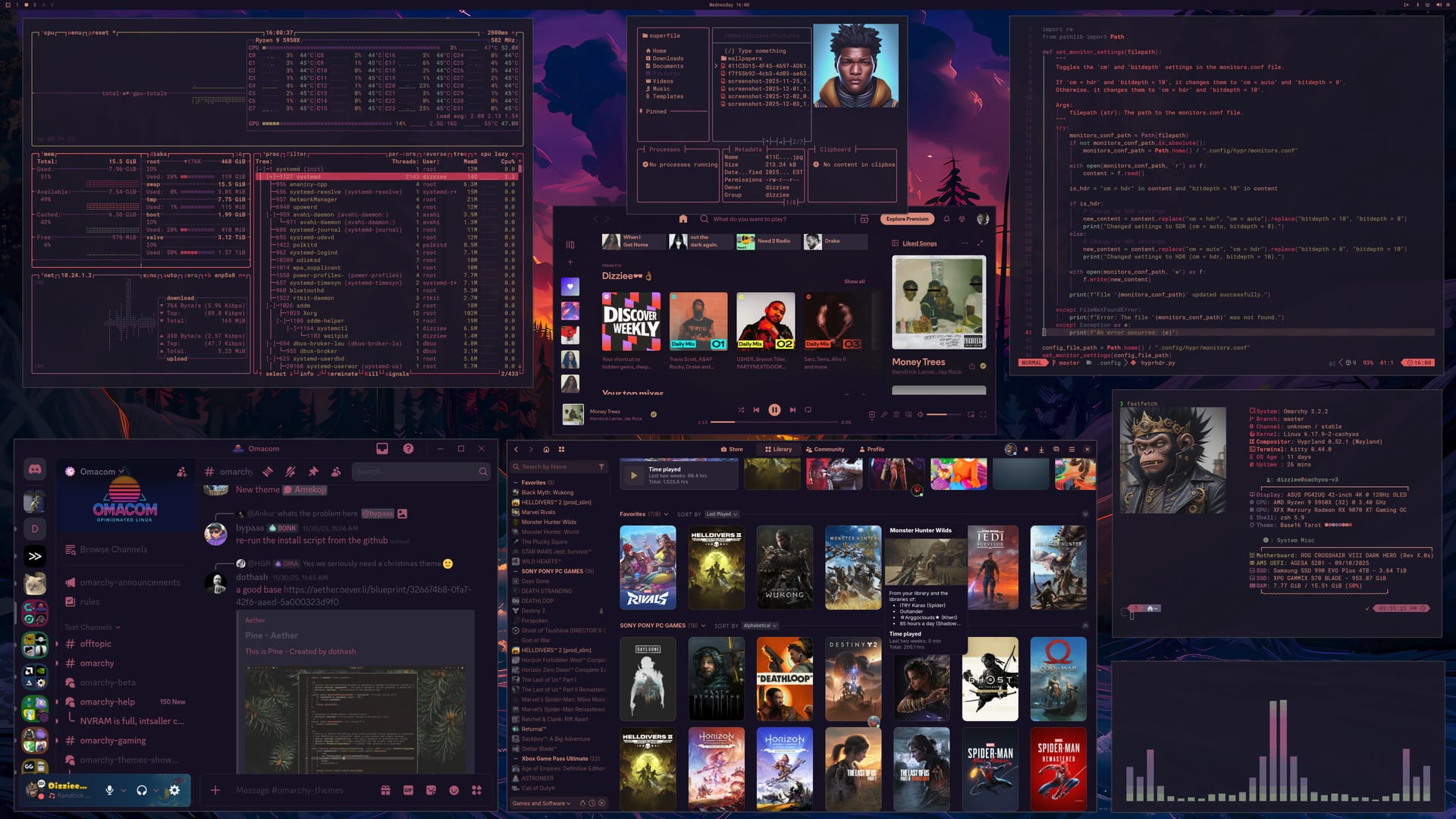Create a new playlist with the plus icon
This screenshot has width=1456, height=819.
[569, 262]
